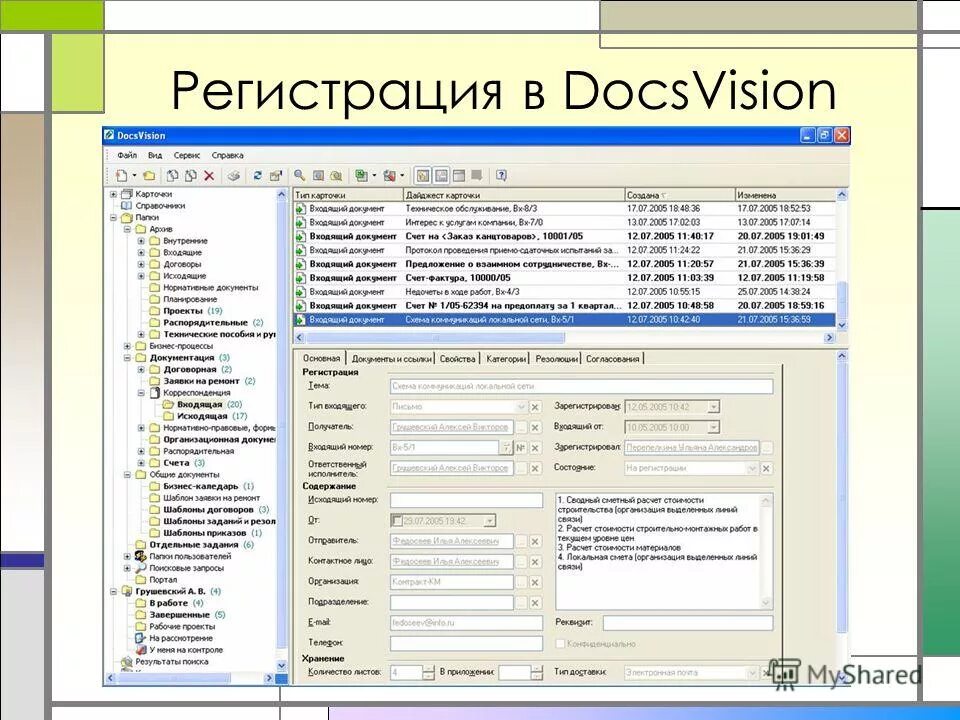
Task: Expand the Договорная folder node
Action: click(141, 369)
